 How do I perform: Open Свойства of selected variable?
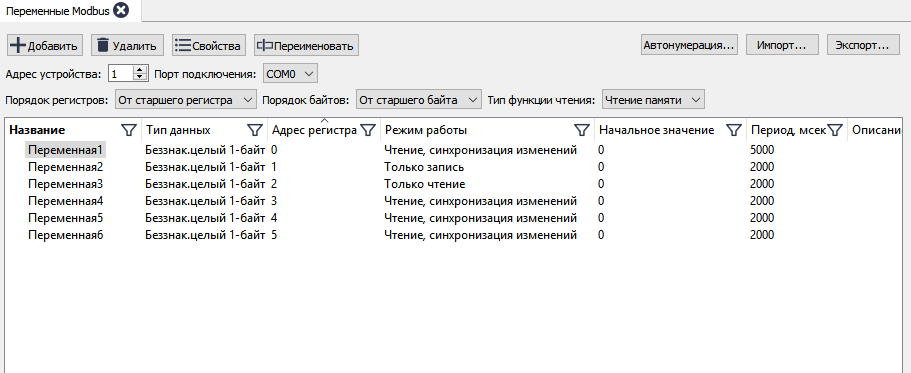(x=209, y=45)
